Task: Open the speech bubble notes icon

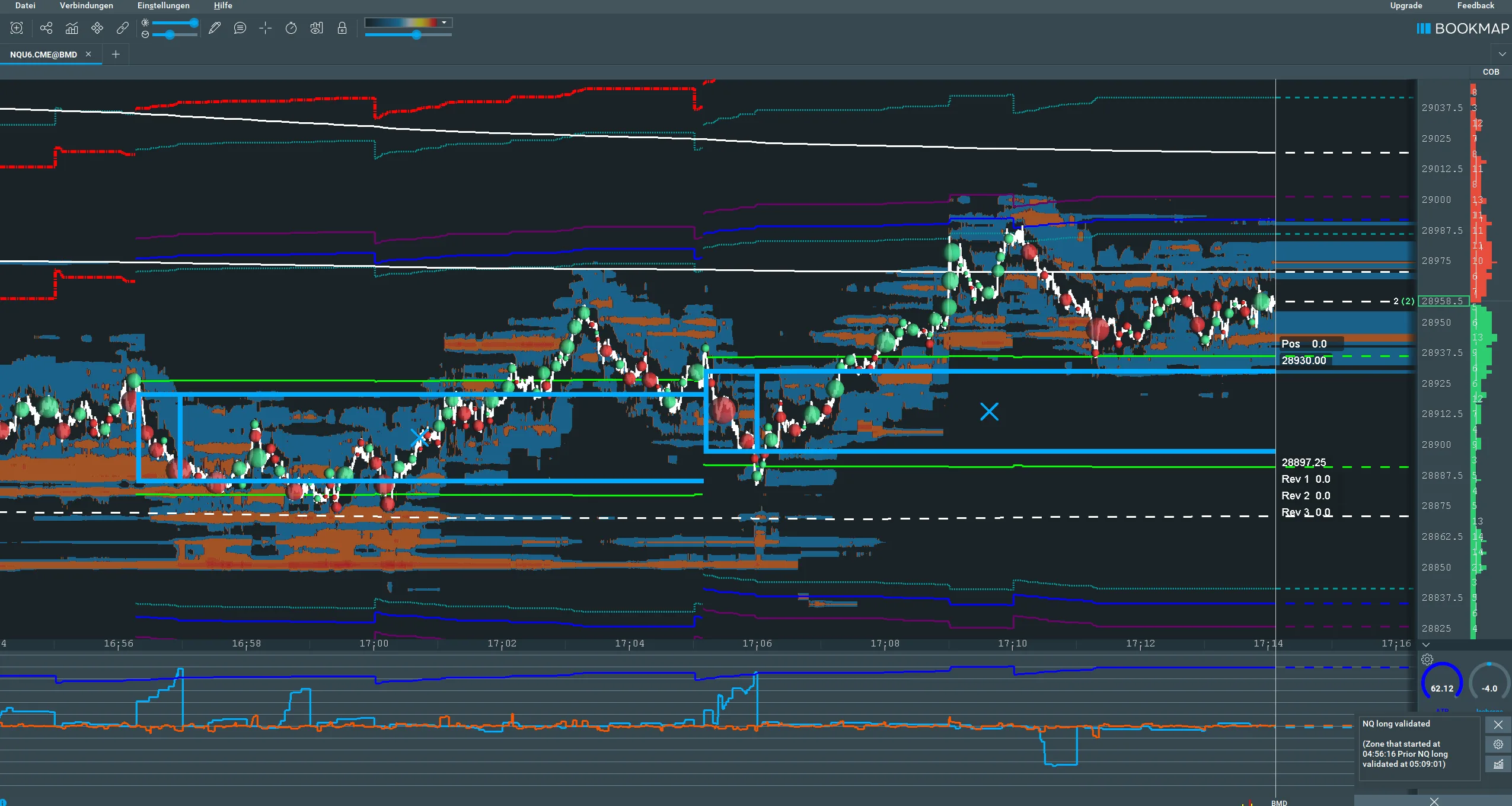Action: pos(240,28)
